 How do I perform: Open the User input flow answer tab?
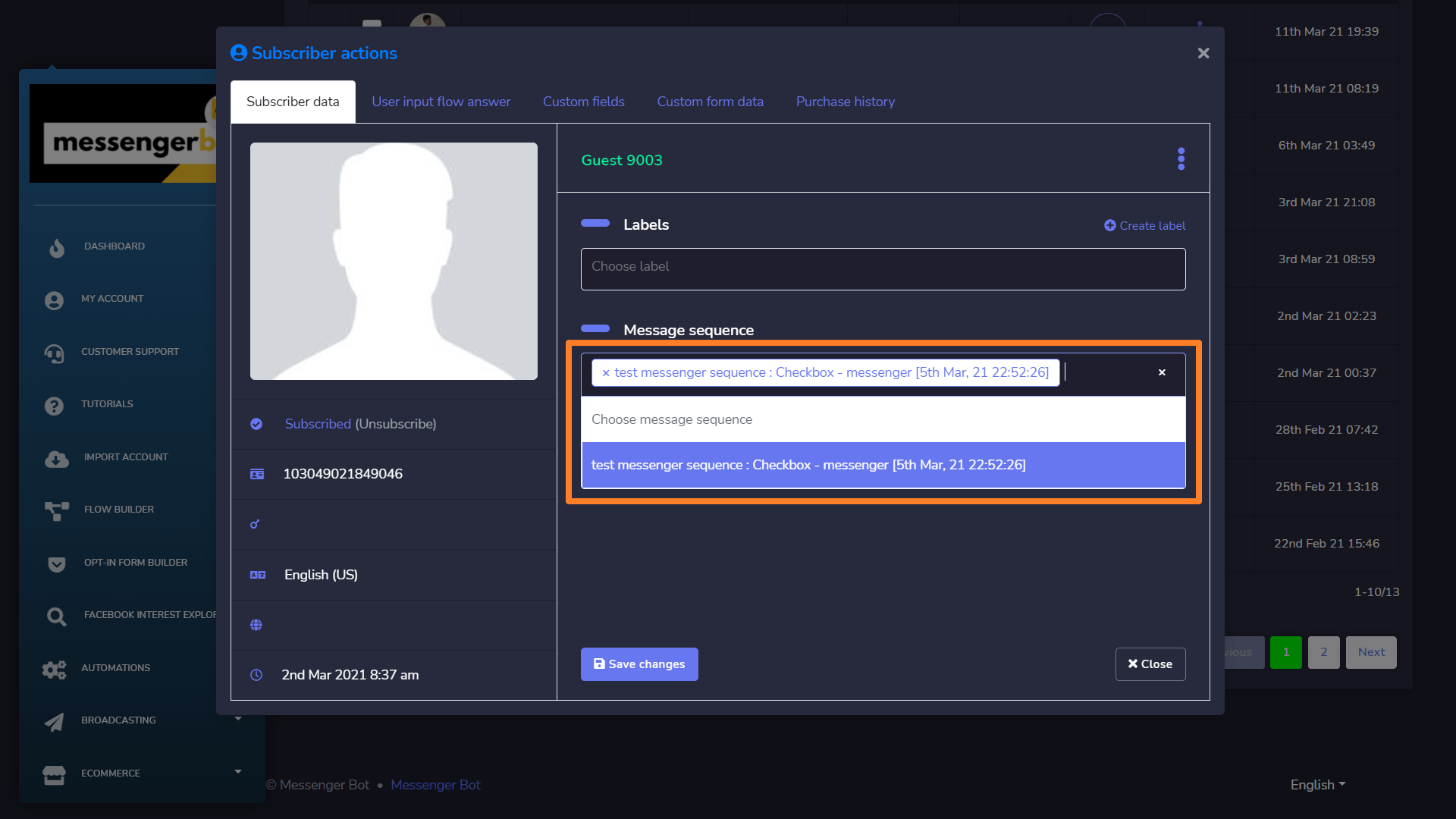coord(441,102)
